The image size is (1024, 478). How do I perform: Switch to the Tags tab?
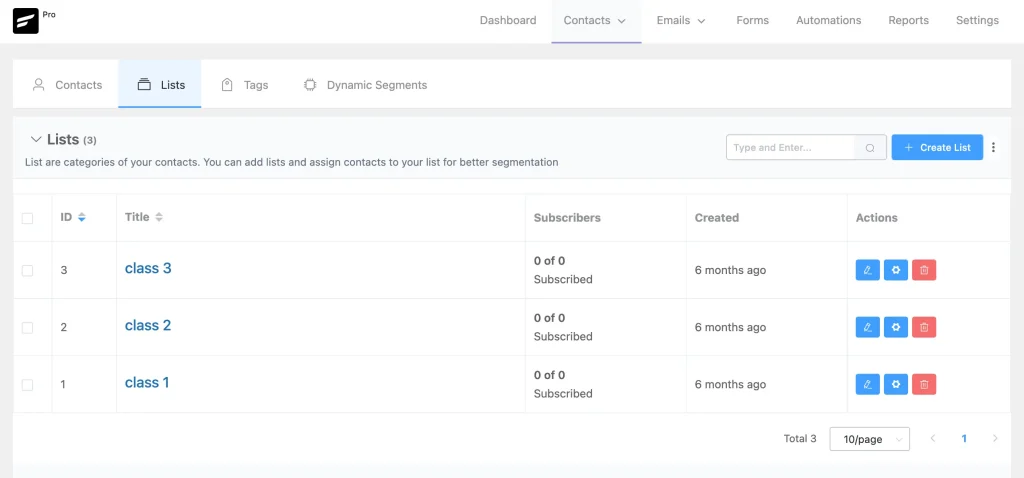click(245, 85)
